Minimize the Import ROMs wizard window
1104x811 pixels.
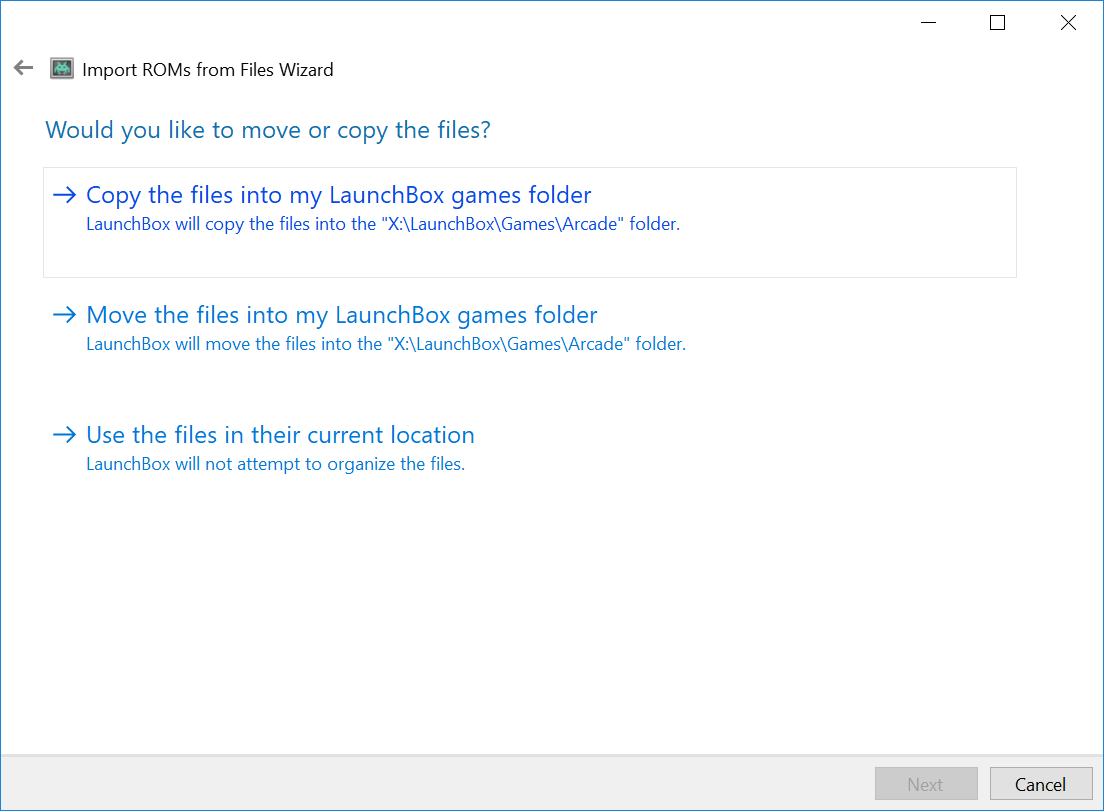coord(929,23)
